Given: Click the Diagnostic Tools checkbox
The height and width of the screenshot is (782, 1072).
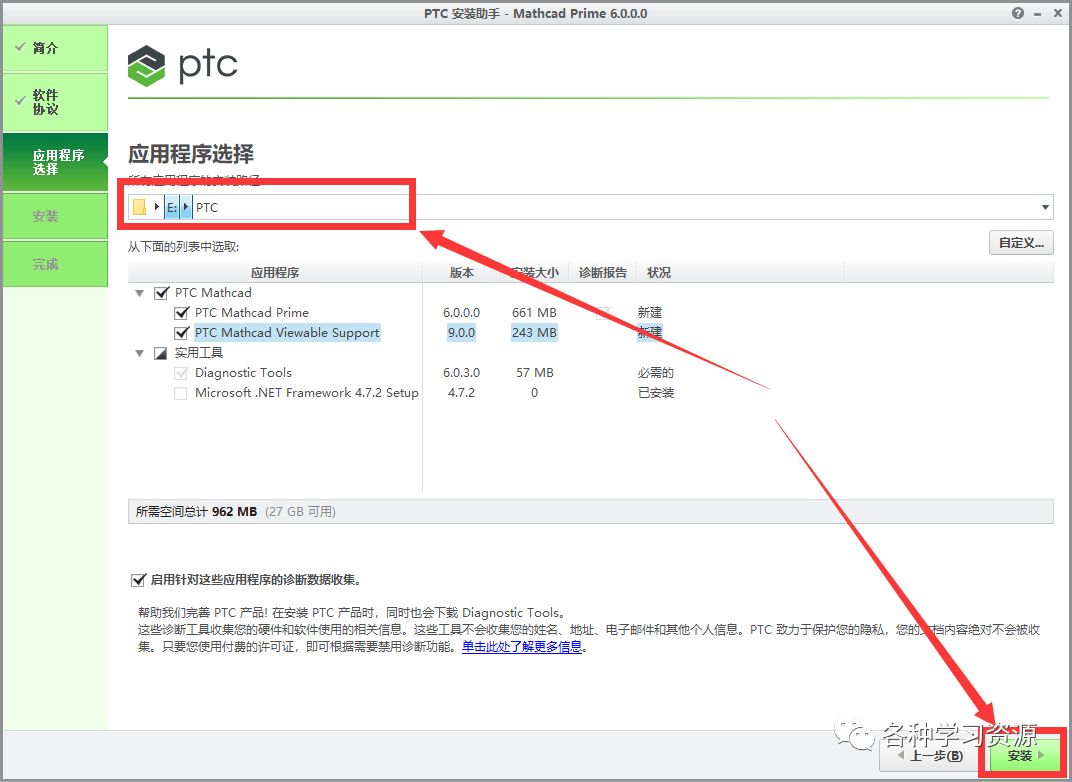Looking at the screenshot, I should 181,373.
